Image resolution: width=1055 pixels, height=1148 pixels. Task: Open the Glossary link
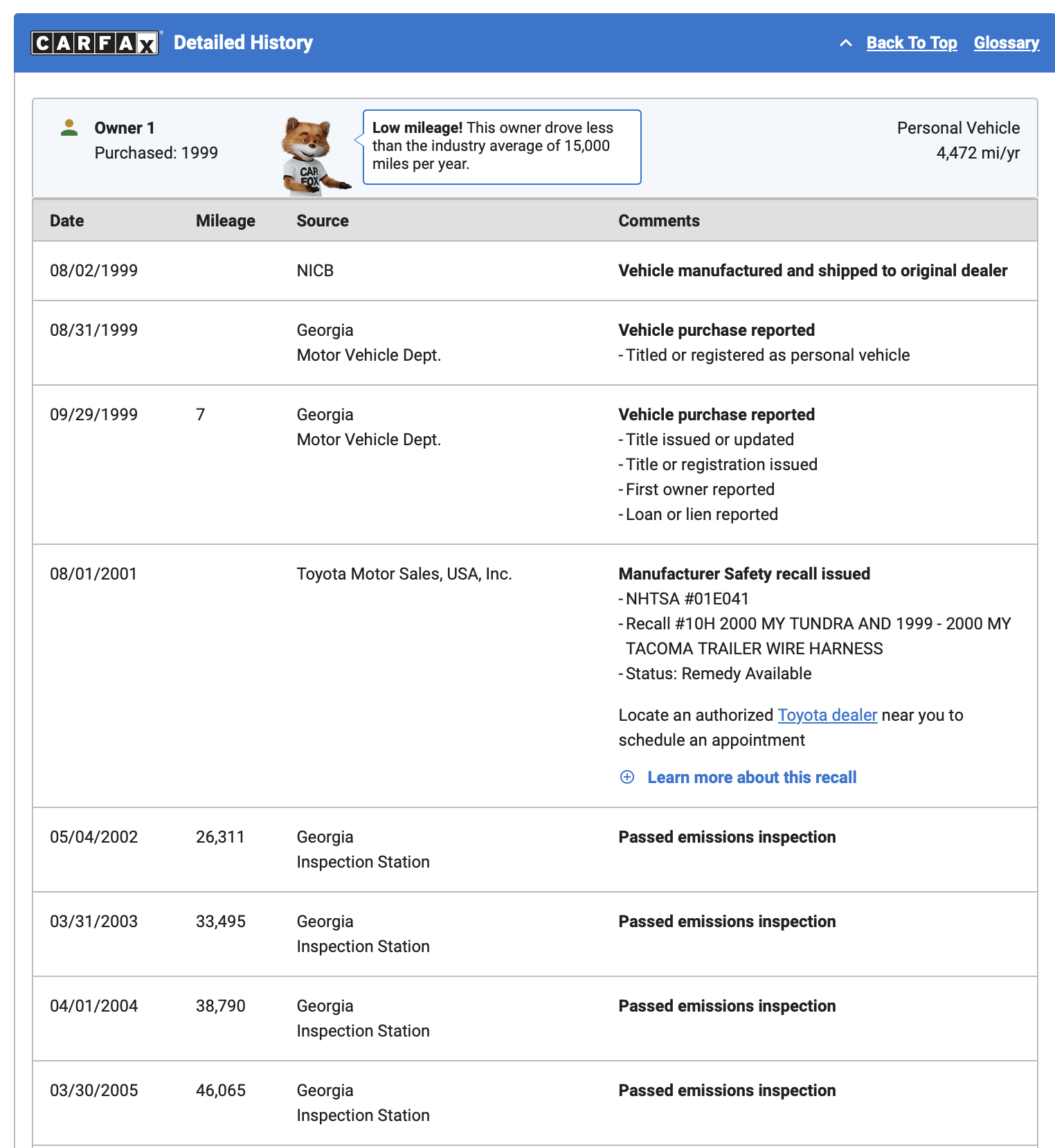pyautogui.click(x=1007, y=43)
